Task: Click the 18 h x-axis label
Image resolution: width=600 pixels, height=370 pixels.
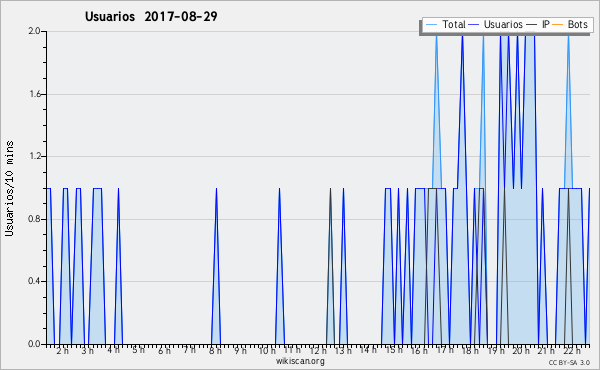Action: pyautogui.click(x=470, y=351)
